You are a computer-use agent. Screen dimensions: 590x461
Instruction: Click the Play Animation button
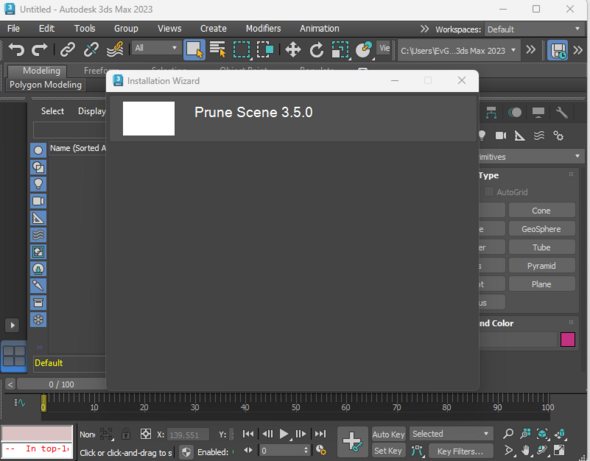(x=284, y=434)
